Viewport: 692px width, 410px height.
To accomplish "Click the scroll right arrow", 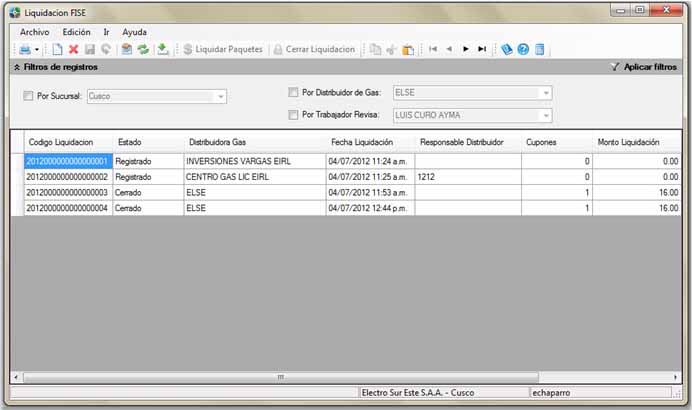I will click(x=675, y=377).
